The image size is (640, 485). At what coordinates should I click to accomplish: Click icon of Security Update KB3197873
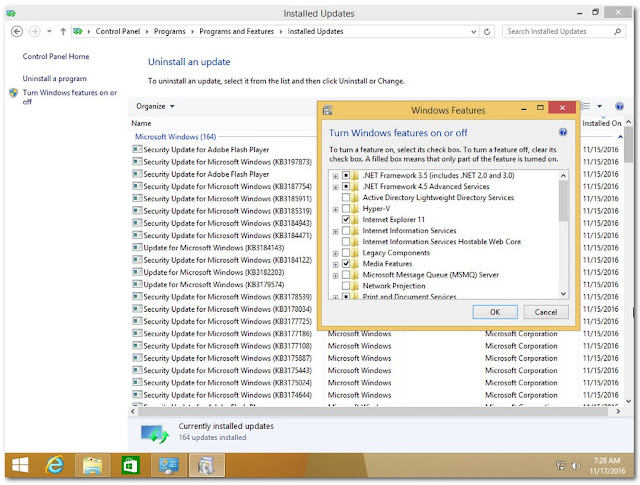137,162
